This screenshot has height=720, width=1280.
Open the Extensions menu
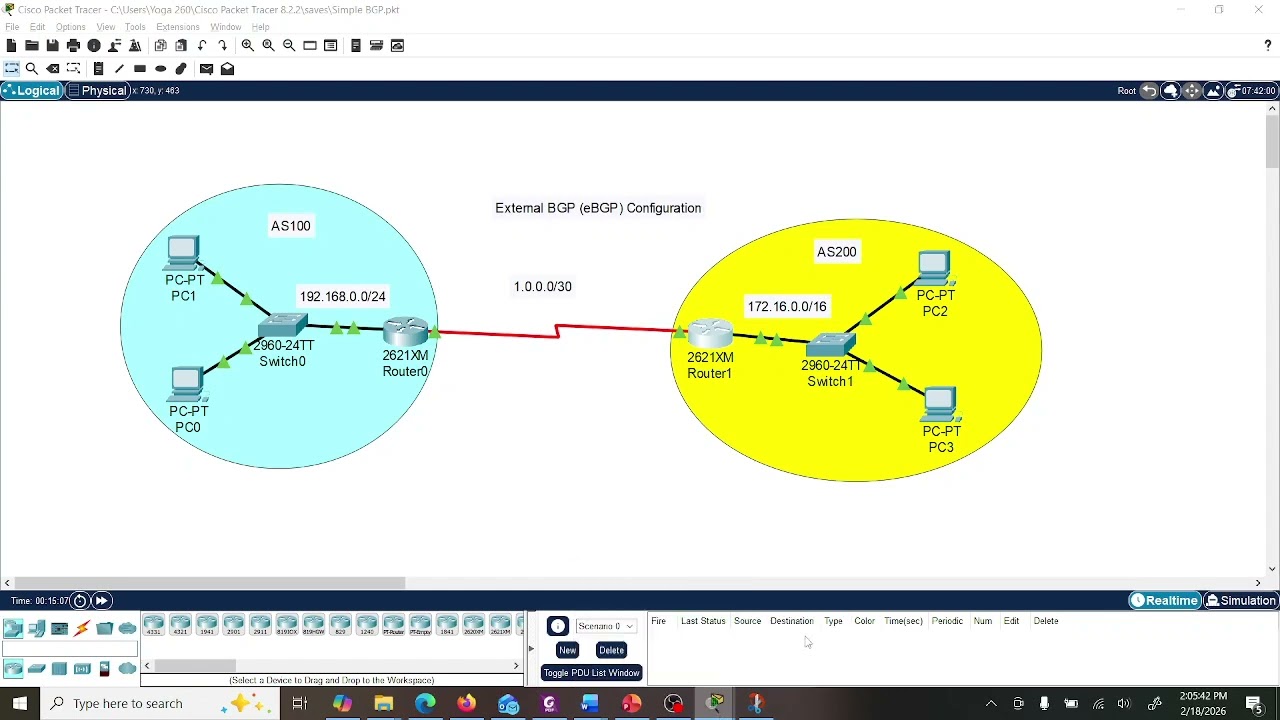click(x=178, y=27)
